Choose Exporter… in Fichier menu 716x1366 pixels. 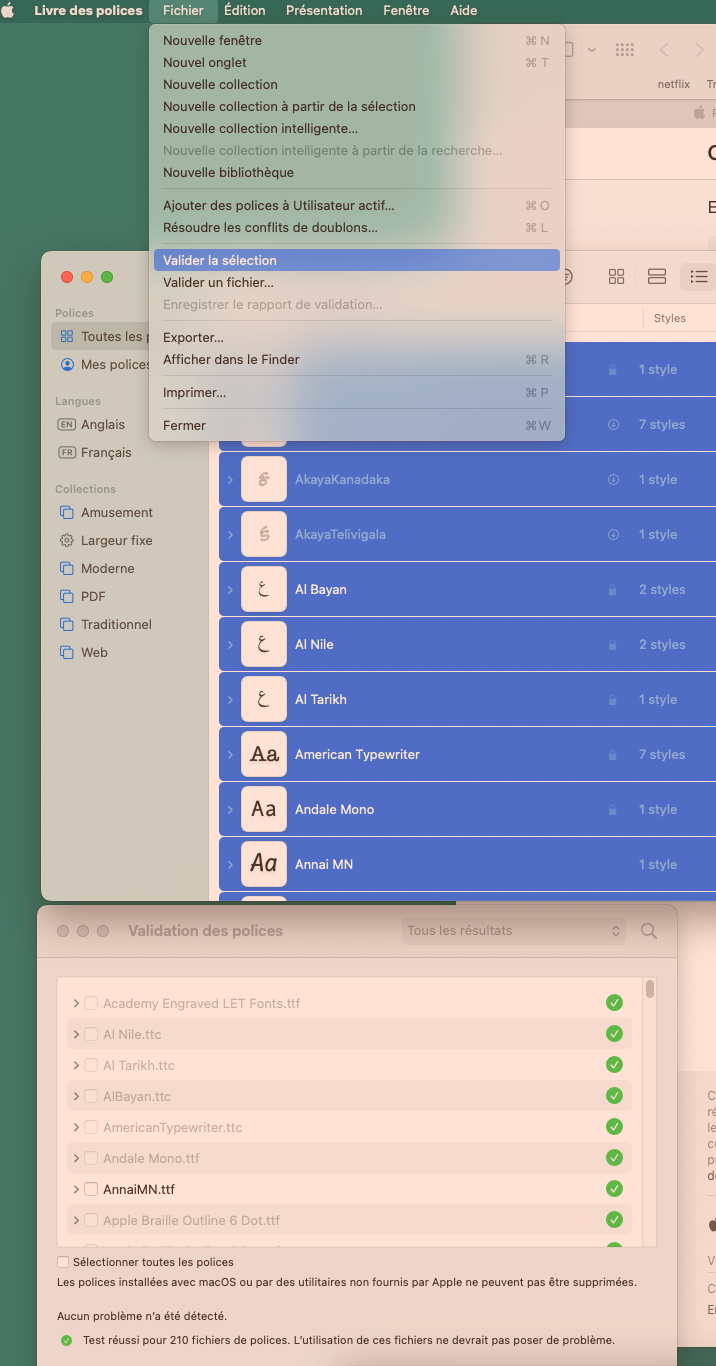357,338
